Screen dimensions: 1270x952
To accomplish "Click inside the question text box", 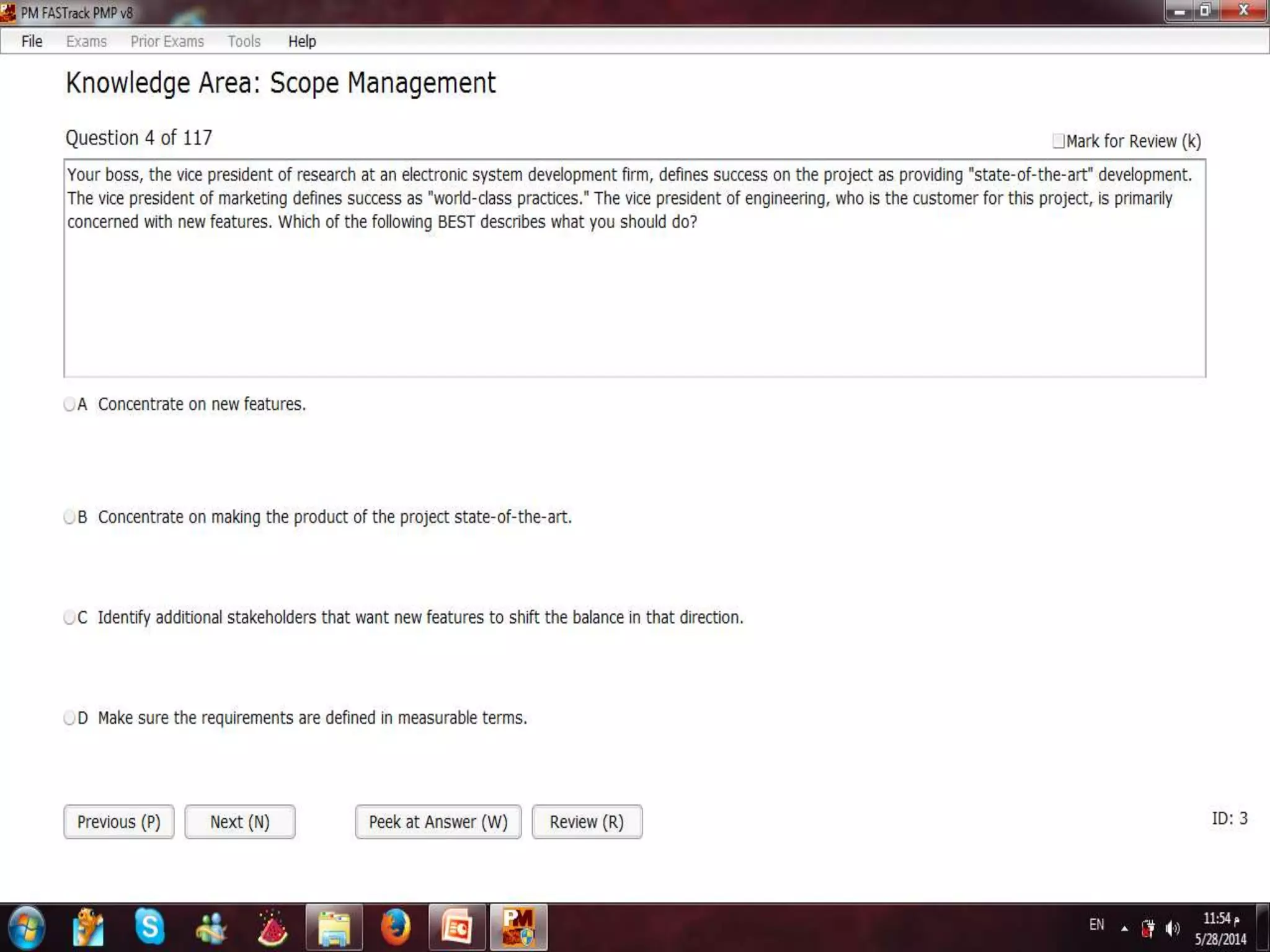I will pyautogui.click(x=634, y=268).
